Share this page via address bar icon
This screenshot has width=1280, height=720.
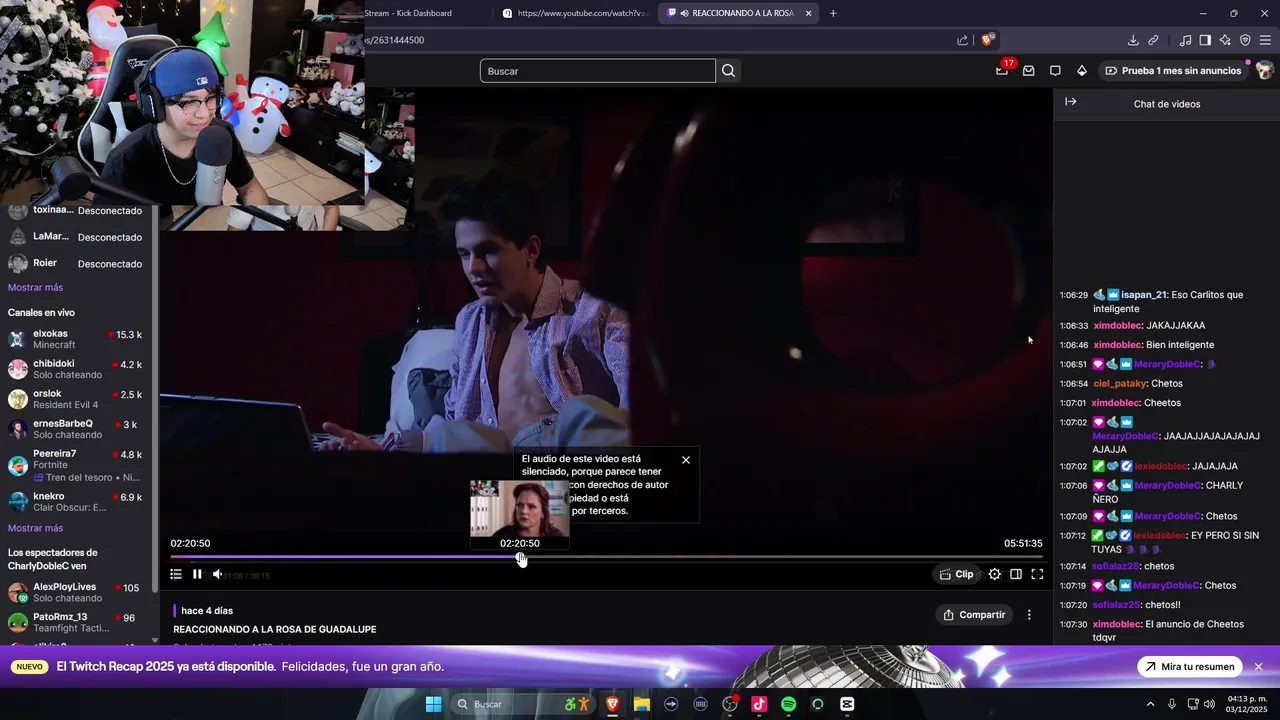pyautogui.click(x=962, y=40)
